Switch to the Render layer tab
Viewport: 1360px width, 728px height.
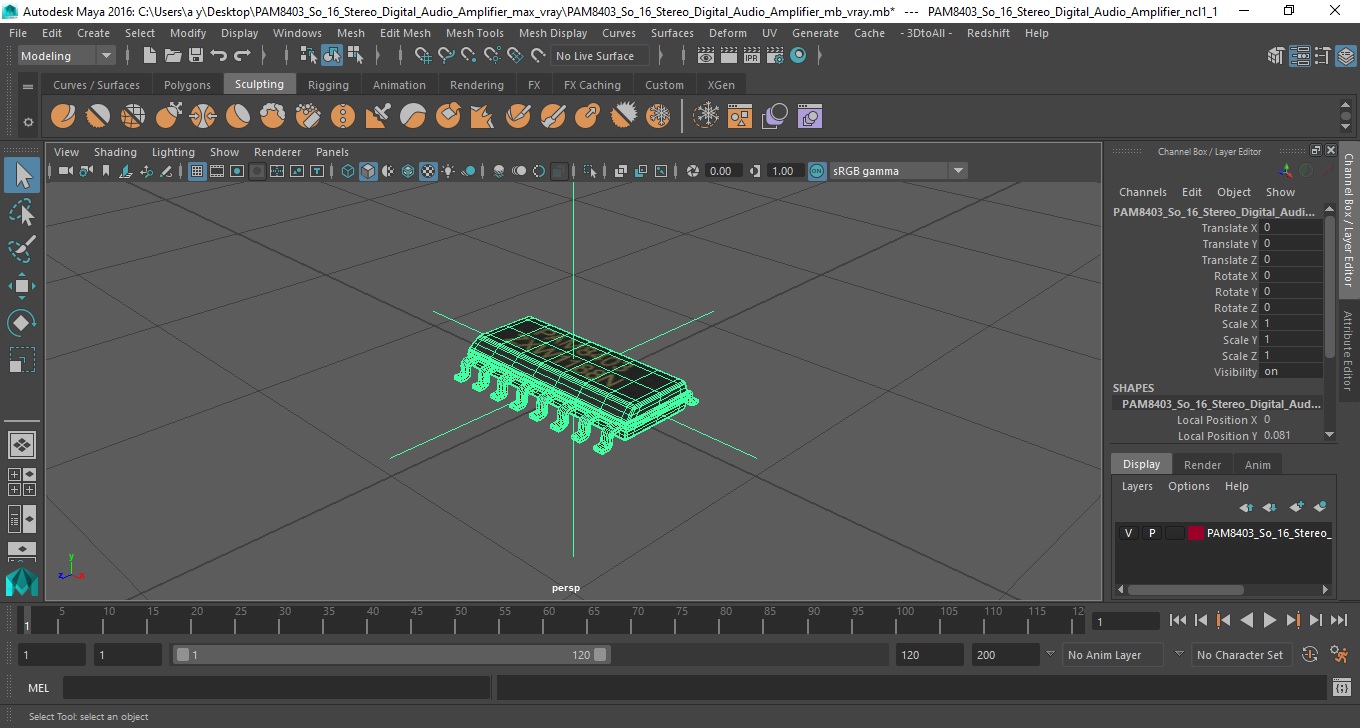pyautogui.click(x=1202, y=465)
